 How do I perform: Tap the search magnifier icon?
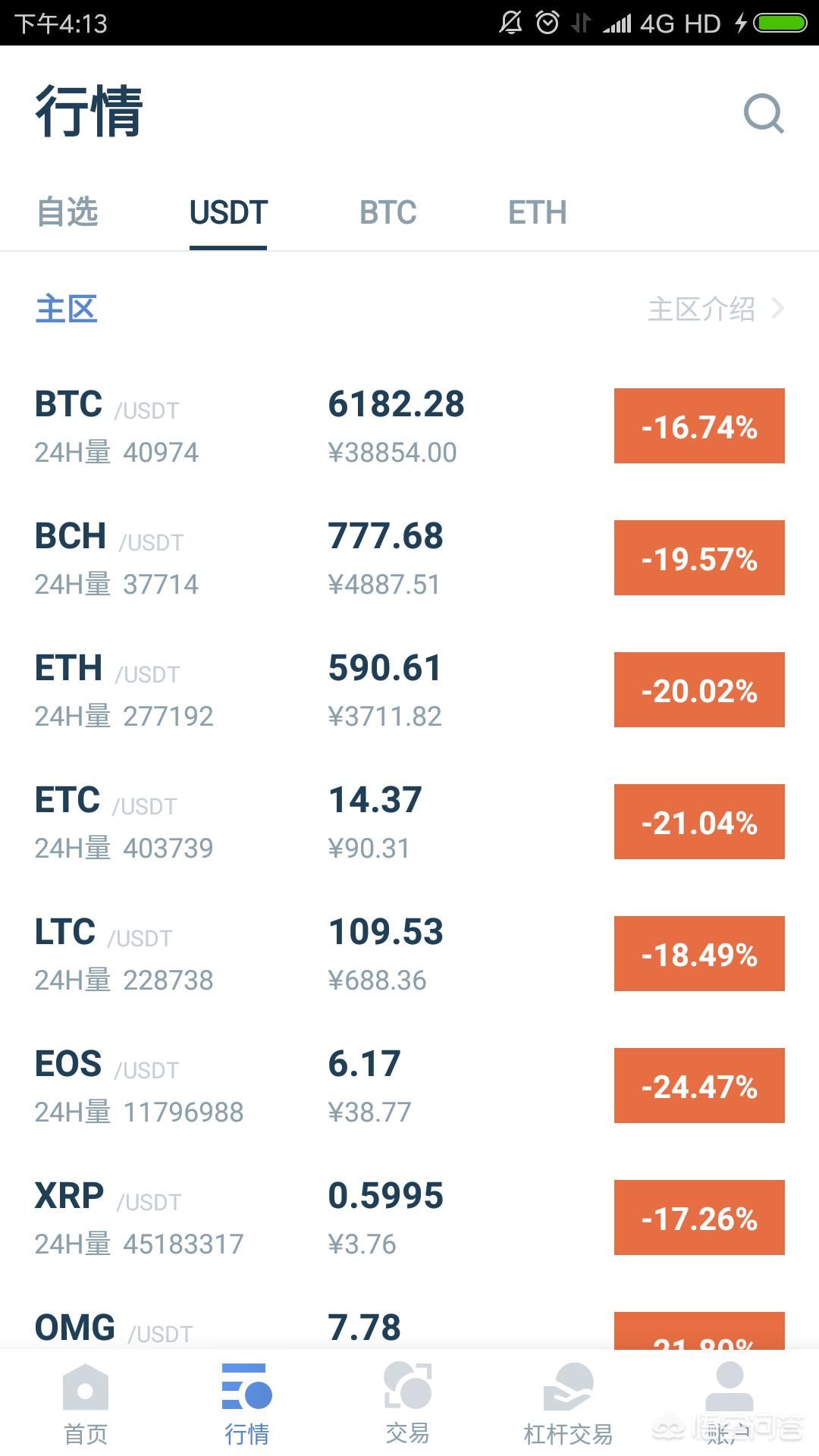click(x=763, y=114)
